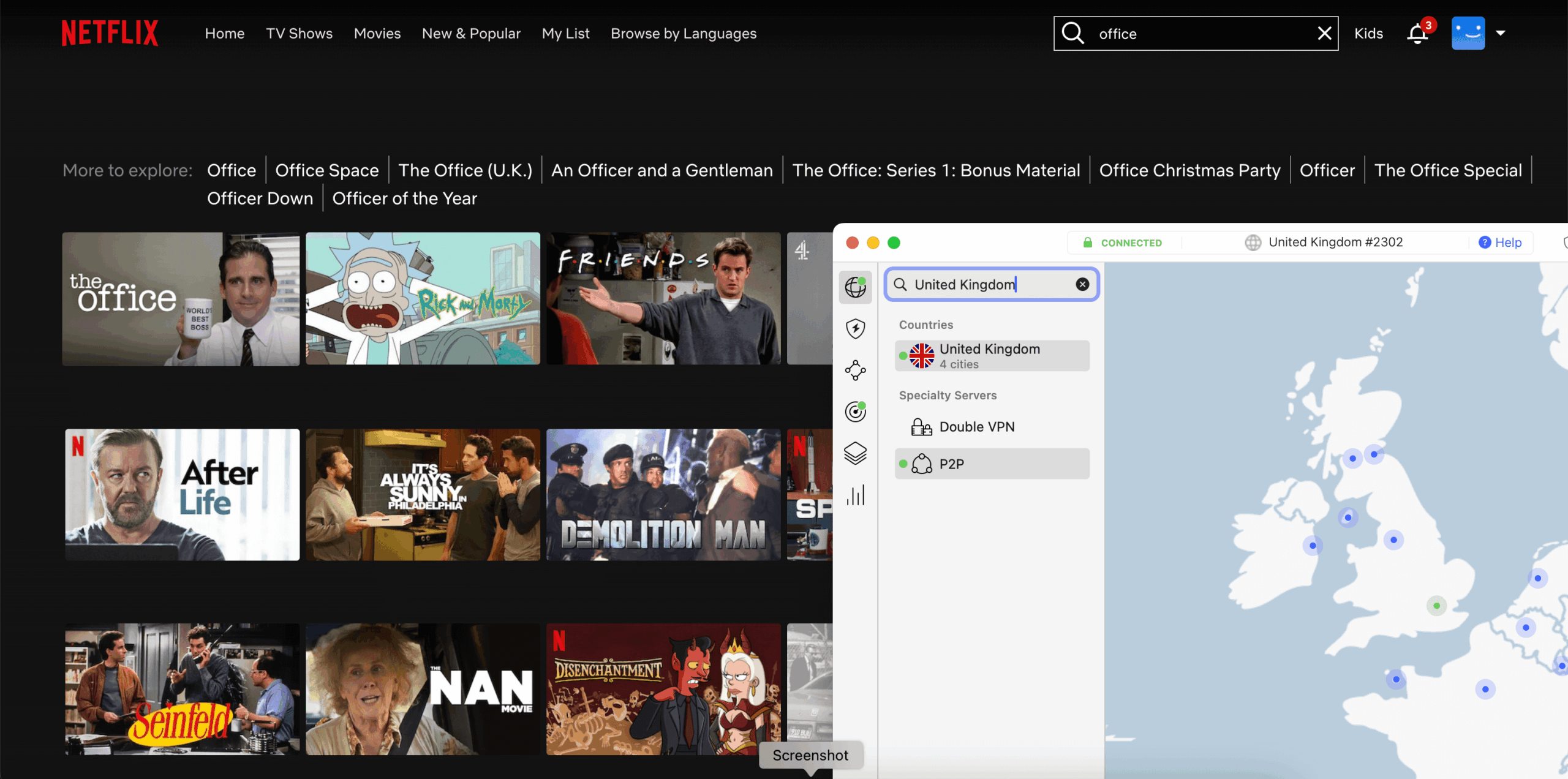Click the Double VPN lock icon
Image resolution: width=1568 pixels, height=779 pixels.
(921, 427)
